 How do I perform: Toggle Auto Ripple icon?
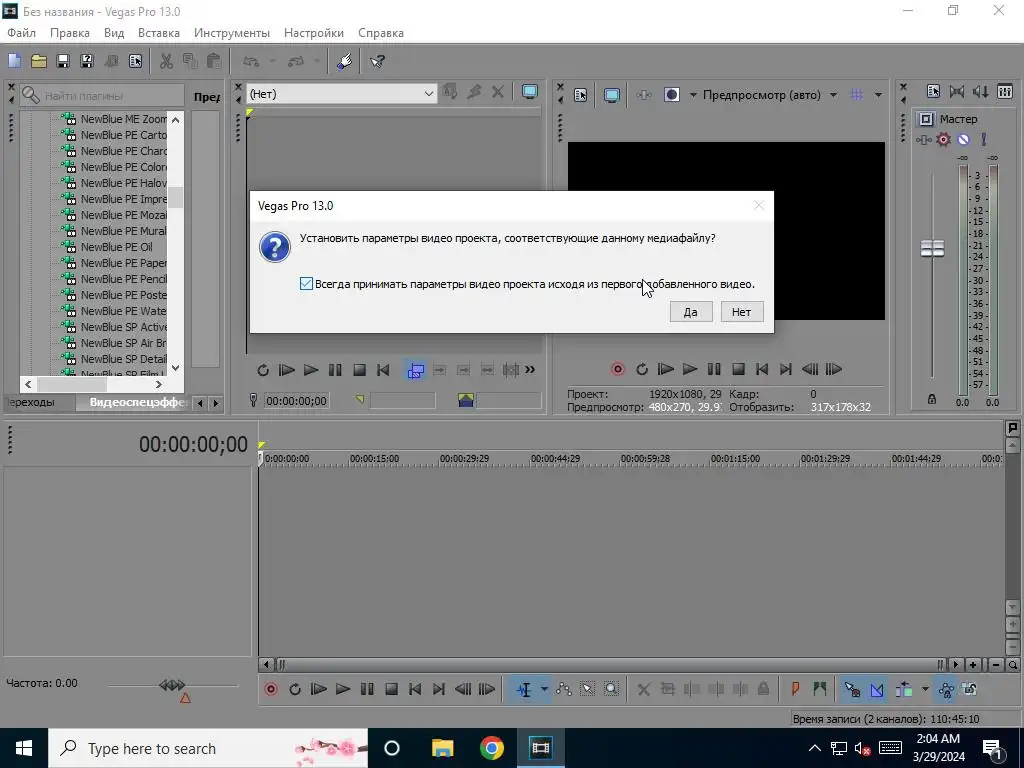coord(904,689)
